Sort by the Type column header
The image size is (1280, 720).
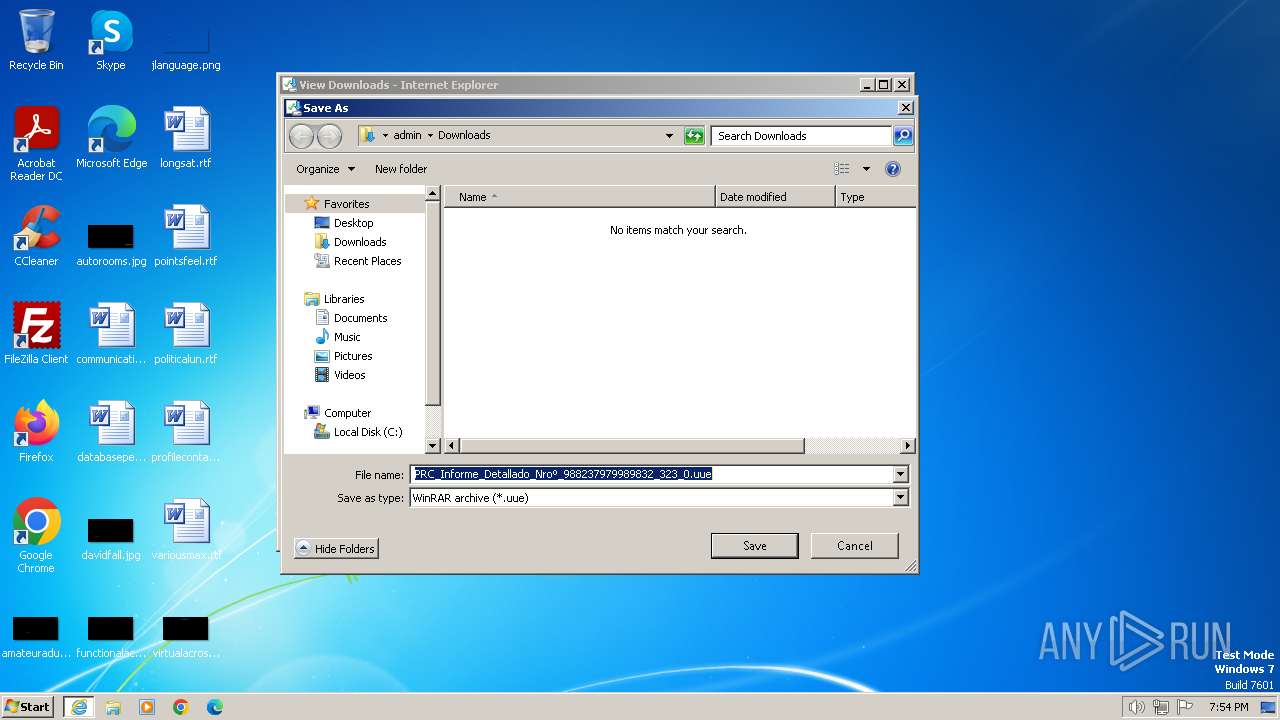(875, 197)
